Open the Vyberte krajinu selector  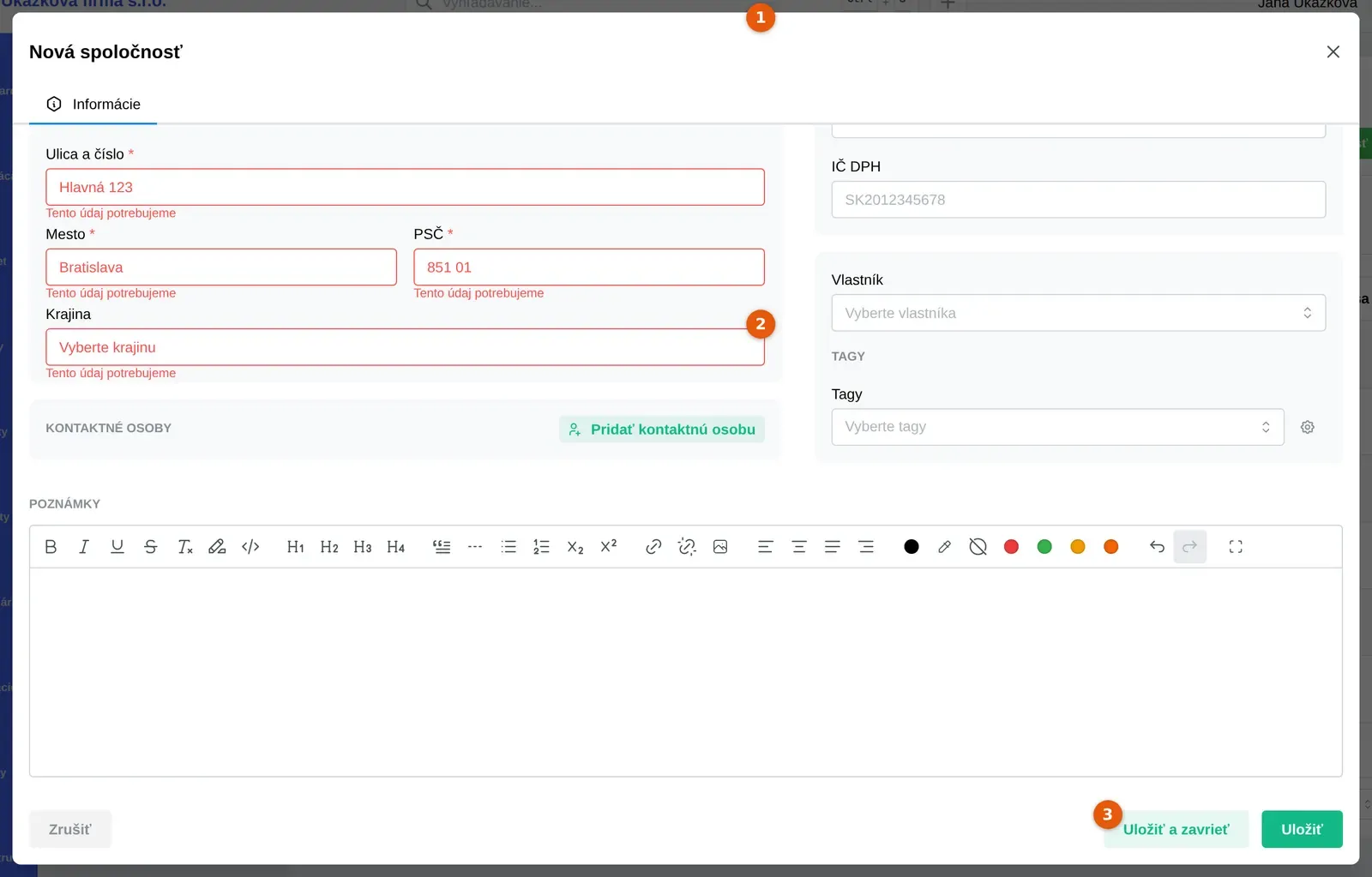[405, 347]
